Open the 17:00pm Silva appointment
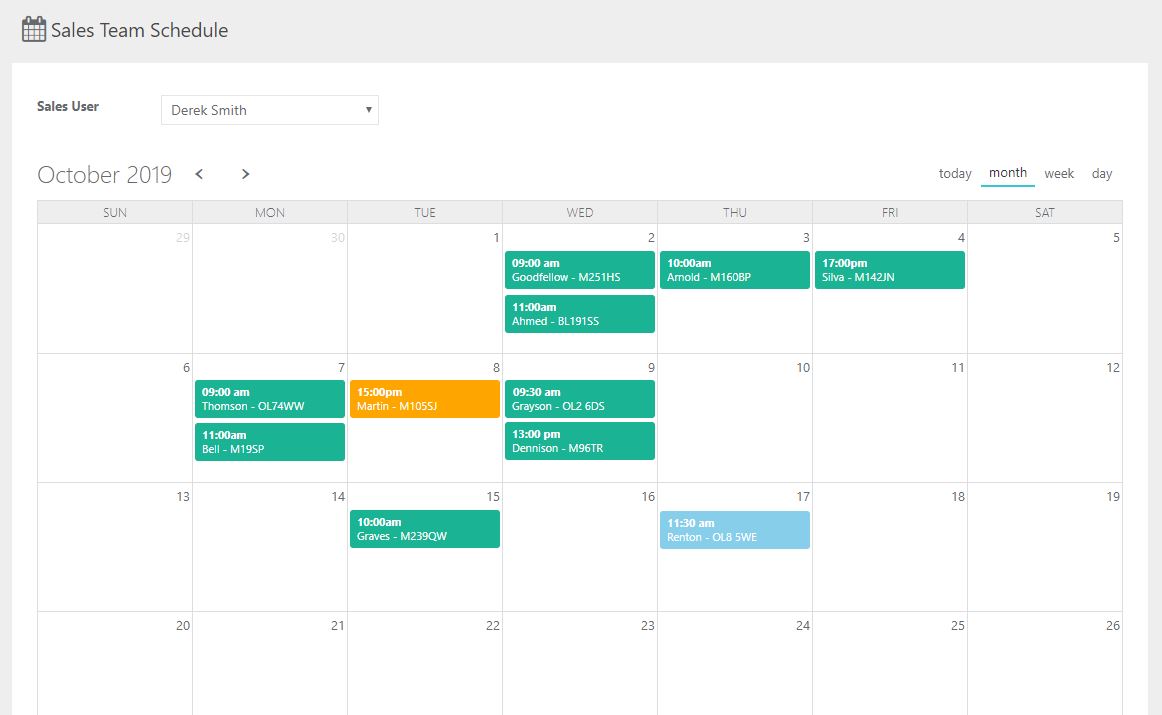The width and height of the screenshot is (1162, 715). pos(890,270)
